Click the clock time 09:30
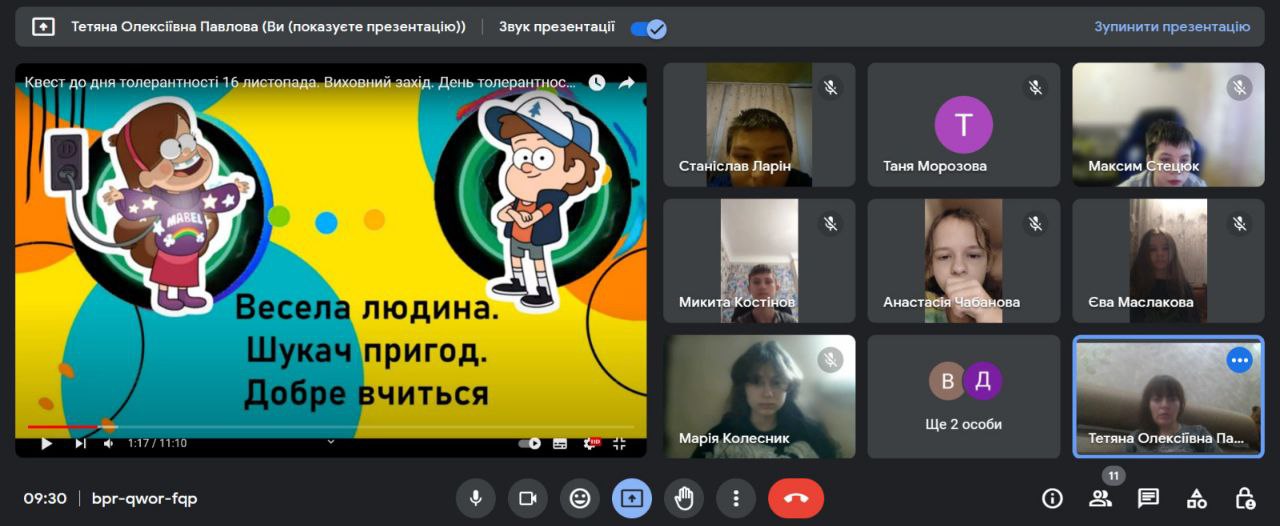The width and height of the screenshot is (1280, 526). tap(45, 498)
